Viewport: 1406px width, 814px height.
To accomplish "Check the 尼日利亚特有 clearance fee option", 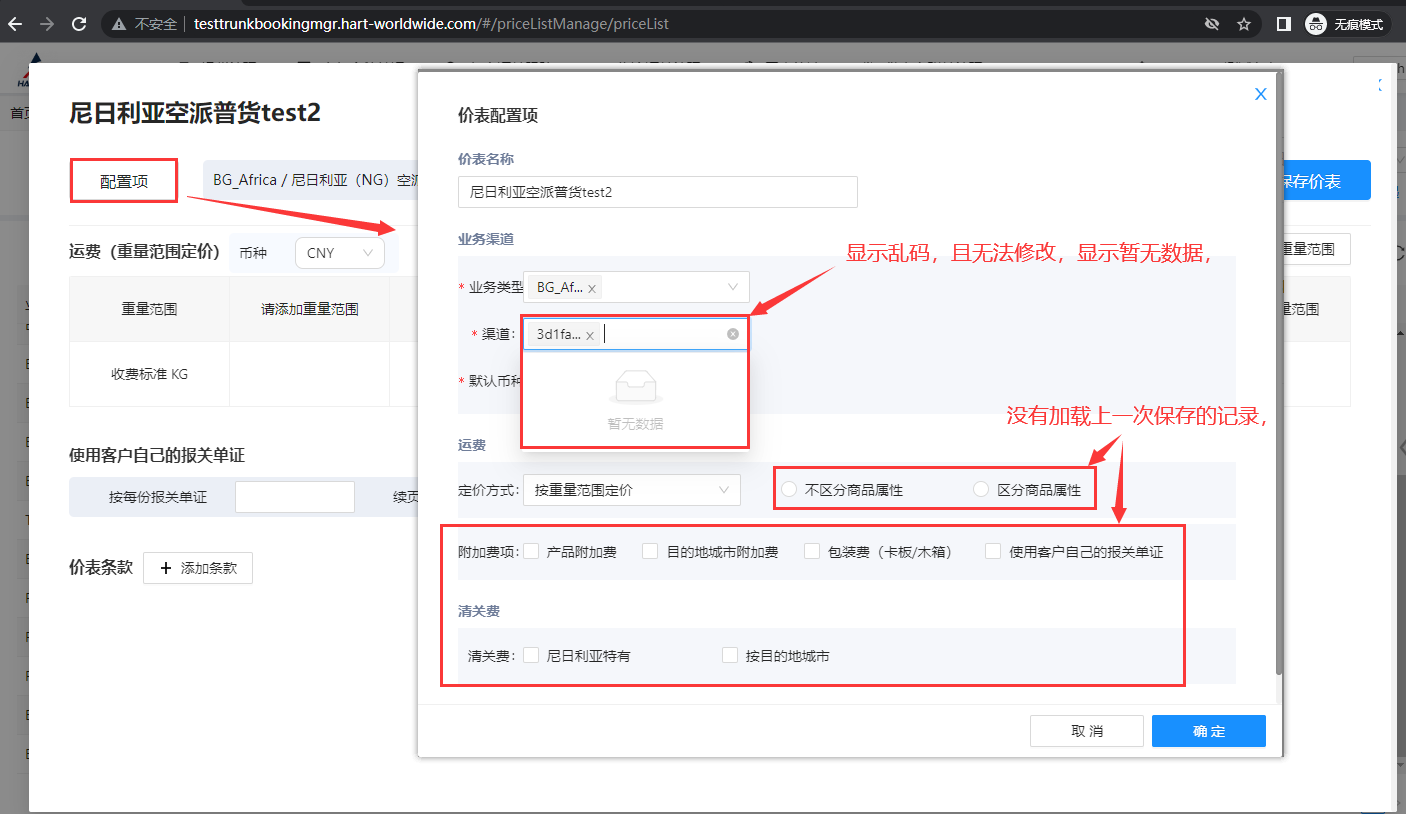I will point(531,656).
